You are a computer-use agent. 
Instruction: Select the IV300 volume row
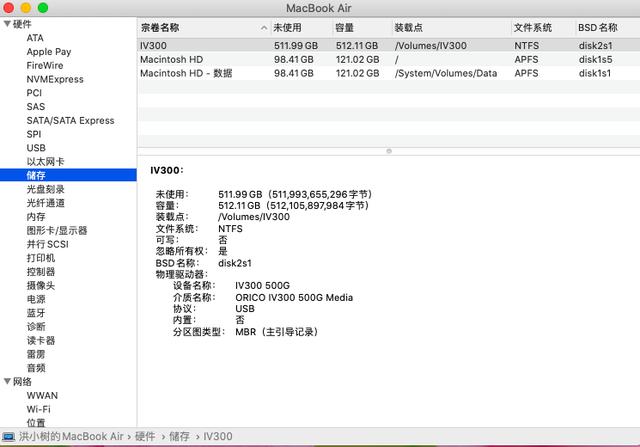389,45
